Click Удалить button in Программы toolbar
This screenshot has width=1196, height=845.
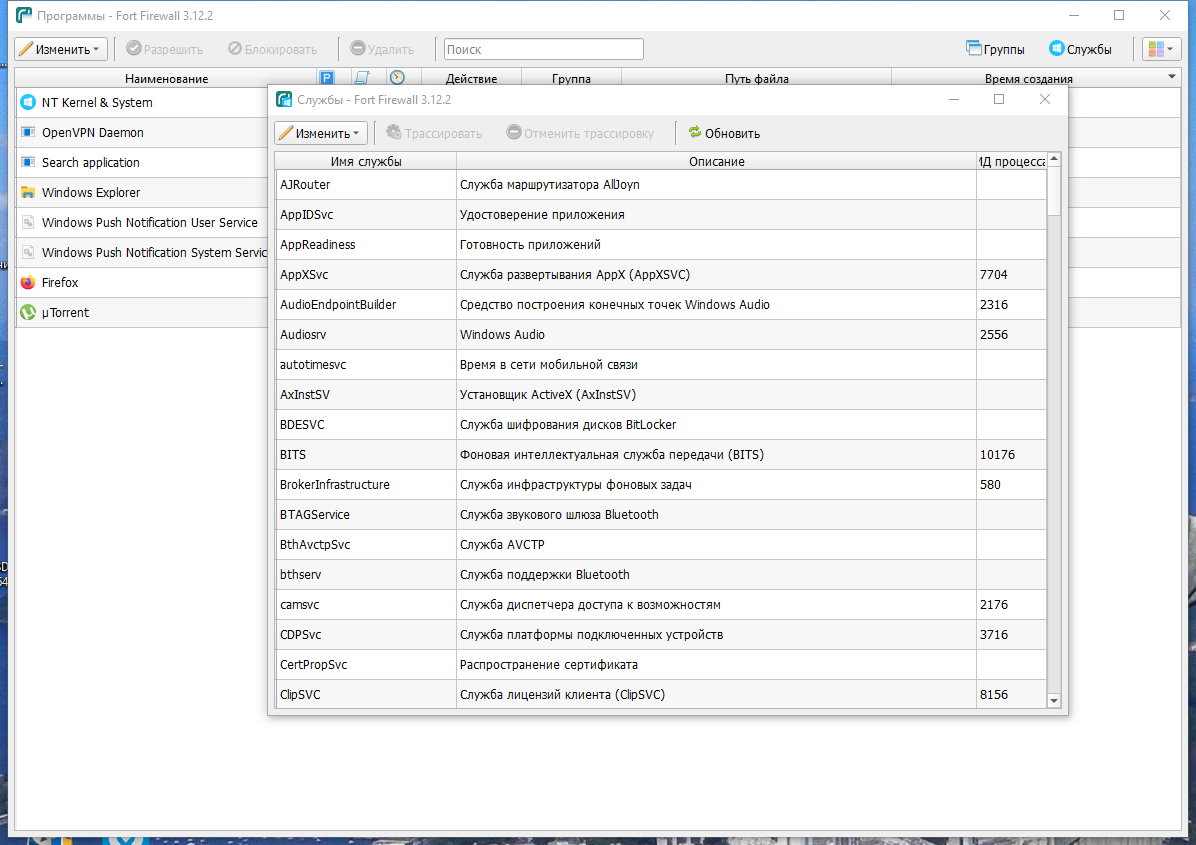[x=382, y=50]
